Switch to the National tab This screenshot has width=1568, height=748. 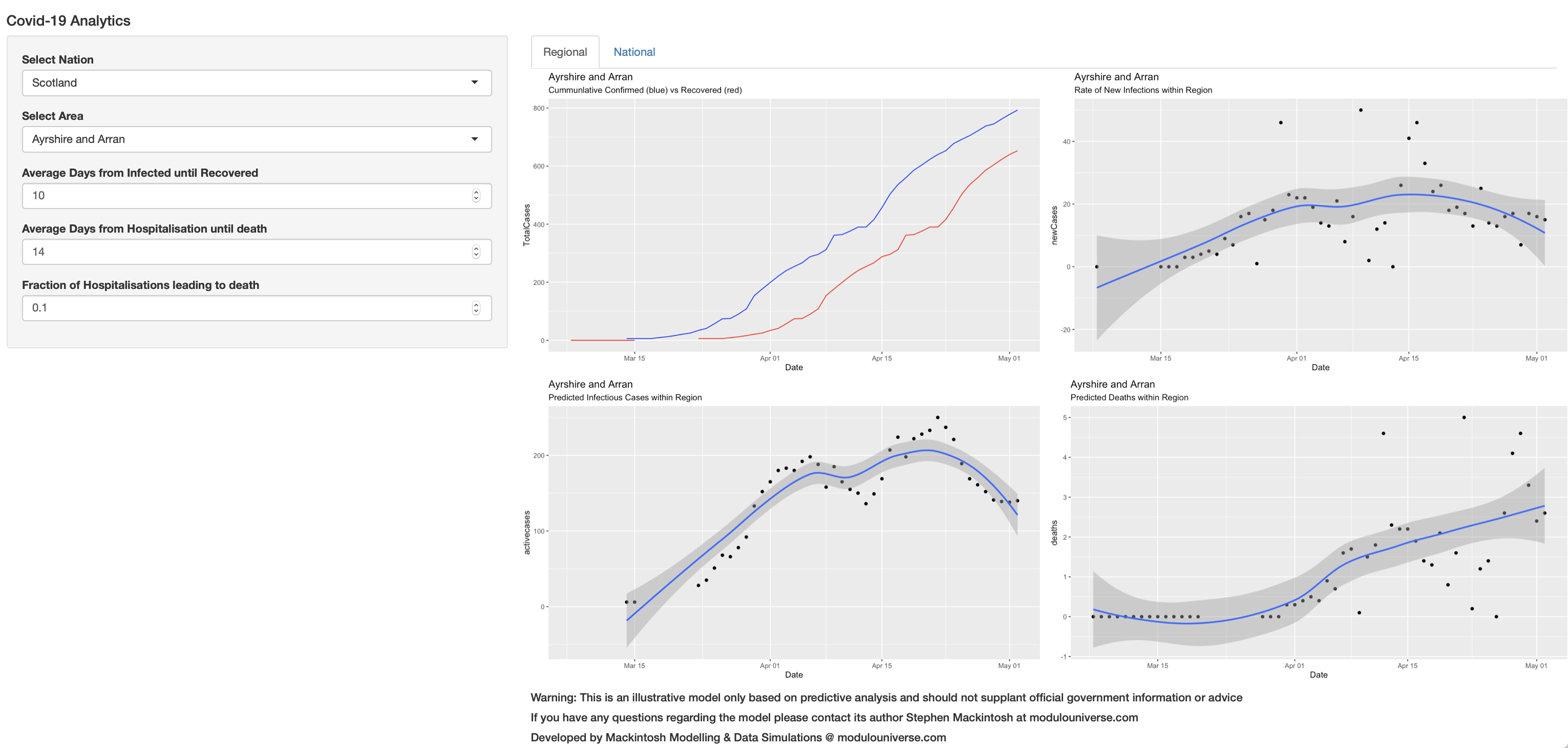click(x=633, y=52)
